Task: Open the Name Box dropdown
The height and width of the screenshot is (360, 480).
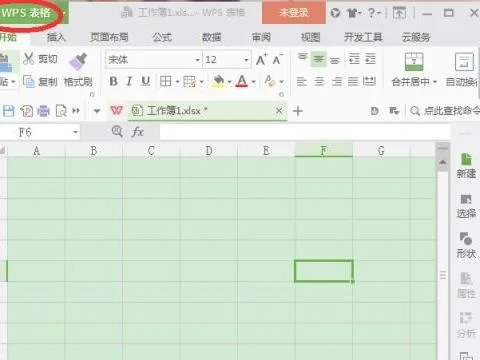Action: pyautogui.click(x=75, y=132)
